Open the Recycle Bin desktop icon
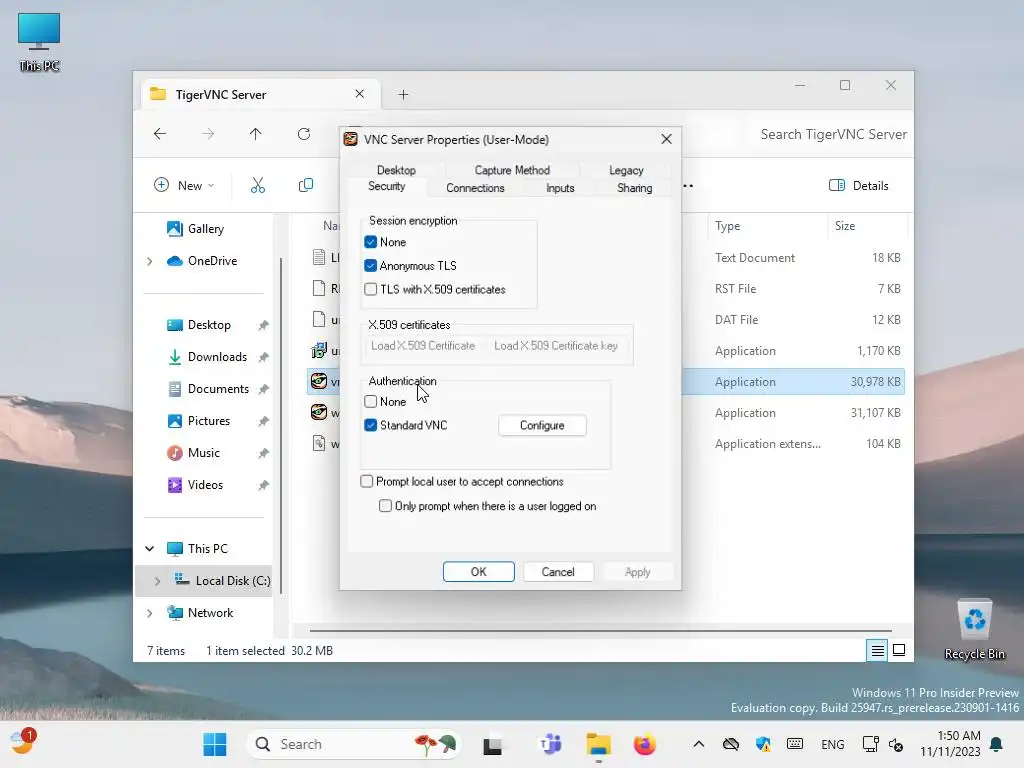Viewport: 1024px width, 768px height. tap(974, 630)
